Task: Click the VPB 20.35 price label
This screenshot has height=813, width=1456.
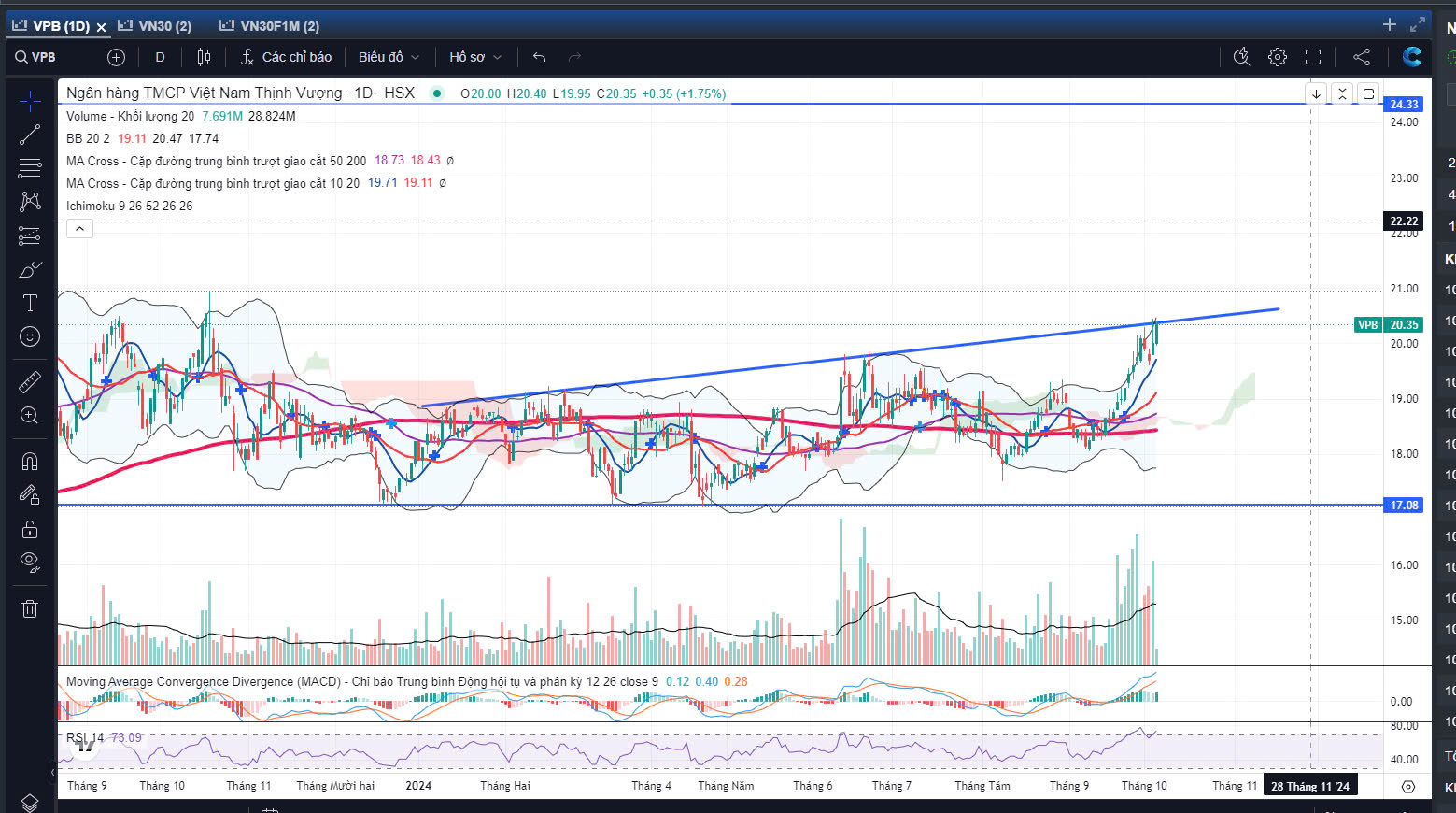Action: [1389, 324]
